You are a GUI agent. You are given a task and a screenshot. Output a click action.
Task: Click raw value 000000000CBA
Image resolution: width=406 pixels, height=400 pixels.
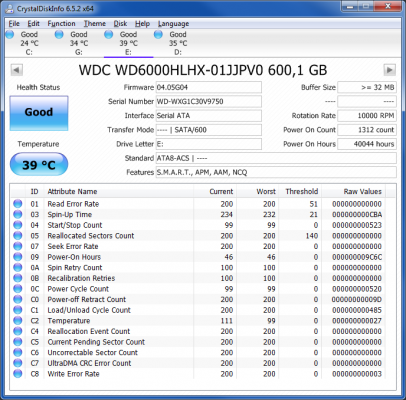357,214
